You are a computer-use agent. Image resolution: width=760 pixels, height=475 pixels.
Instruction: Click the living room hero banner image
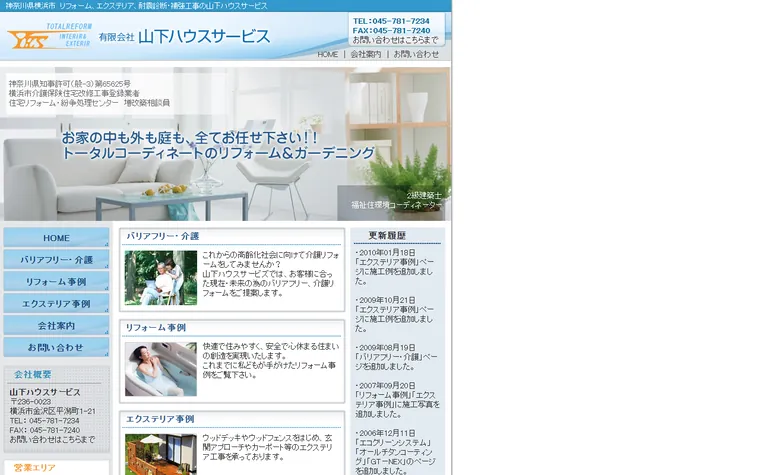tap(225, 144)
